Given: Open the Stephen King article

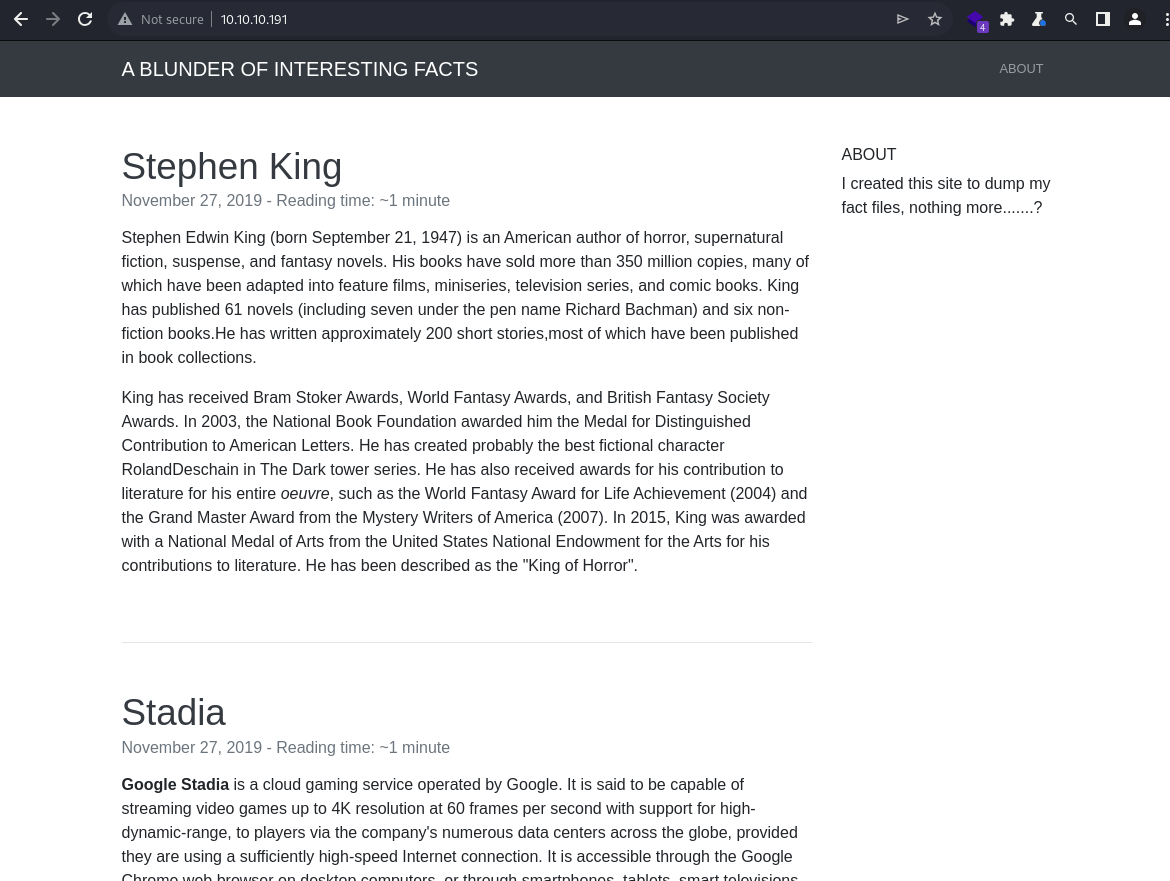Looking at the screenshot, I should [232, 166].
